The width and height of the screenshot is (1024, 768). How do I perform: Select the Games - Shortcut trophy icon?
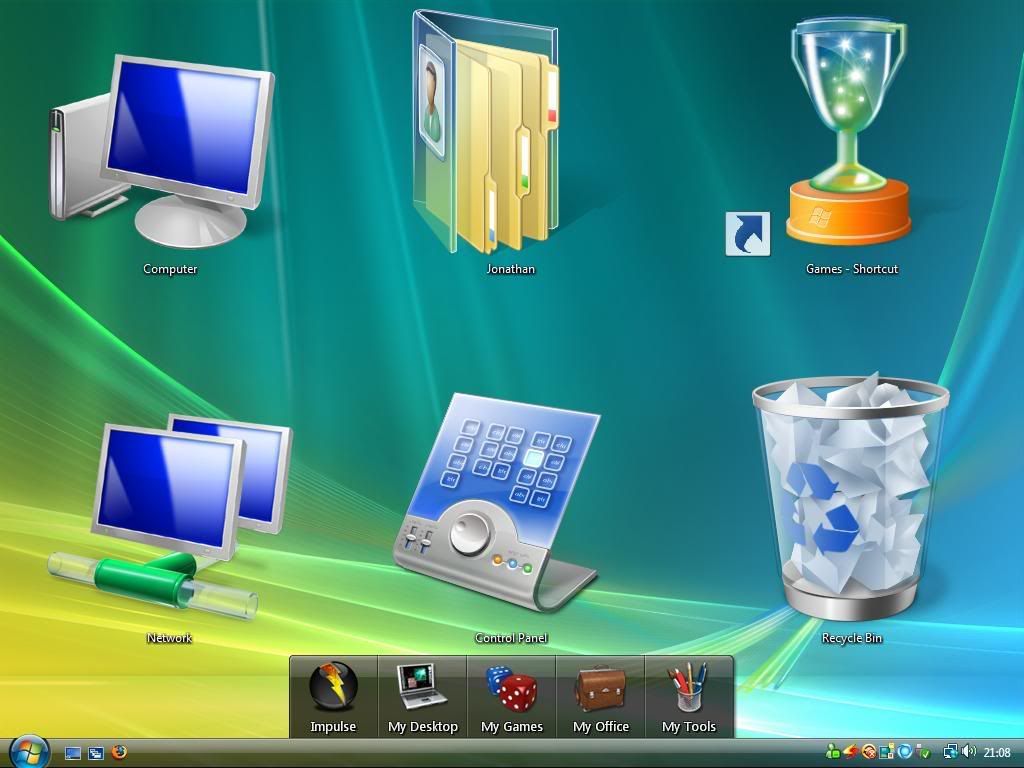click(848, 131)
